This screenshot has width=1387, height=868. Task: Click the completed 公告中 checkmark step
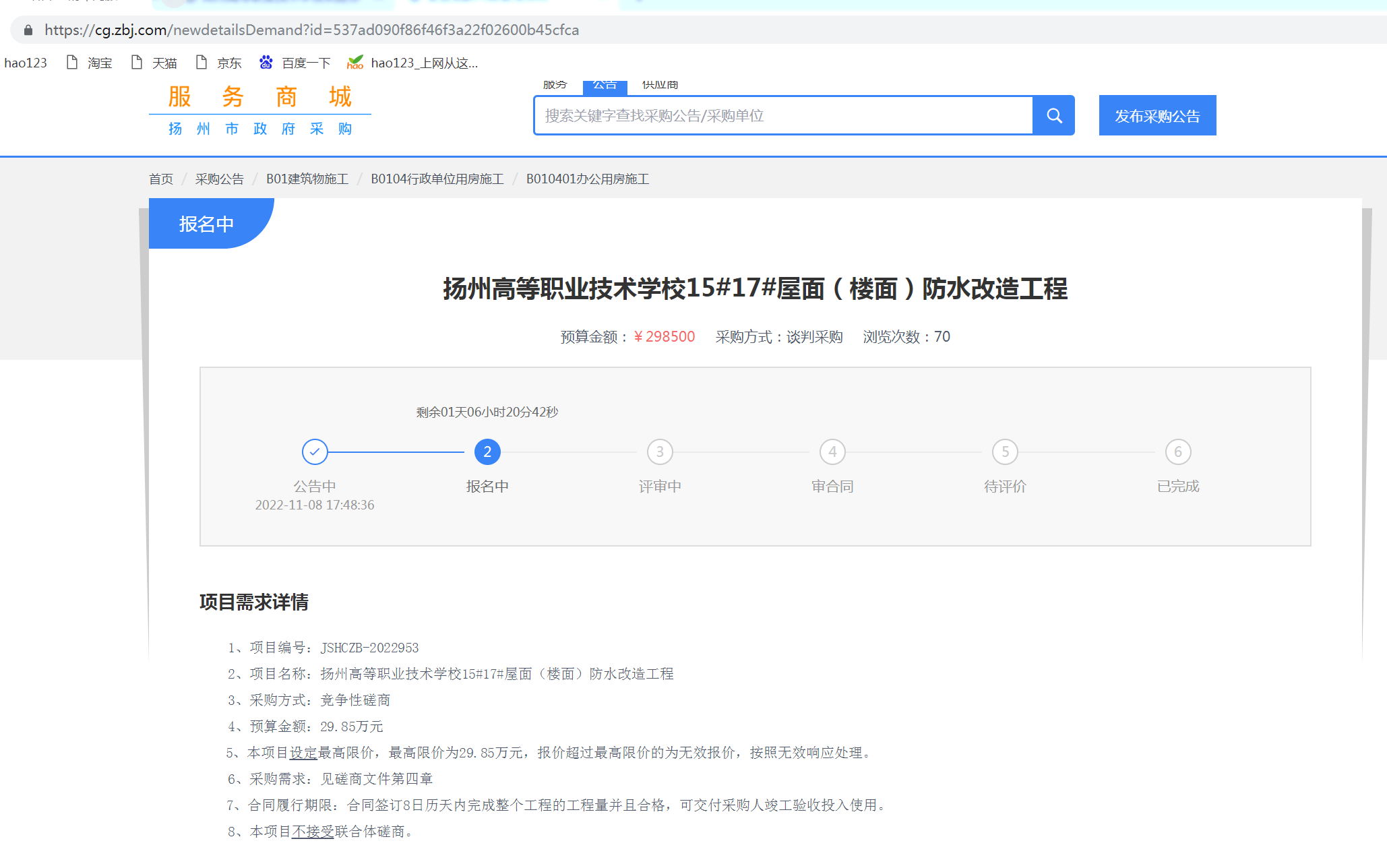pyautogui.click(x=315, y=452)
